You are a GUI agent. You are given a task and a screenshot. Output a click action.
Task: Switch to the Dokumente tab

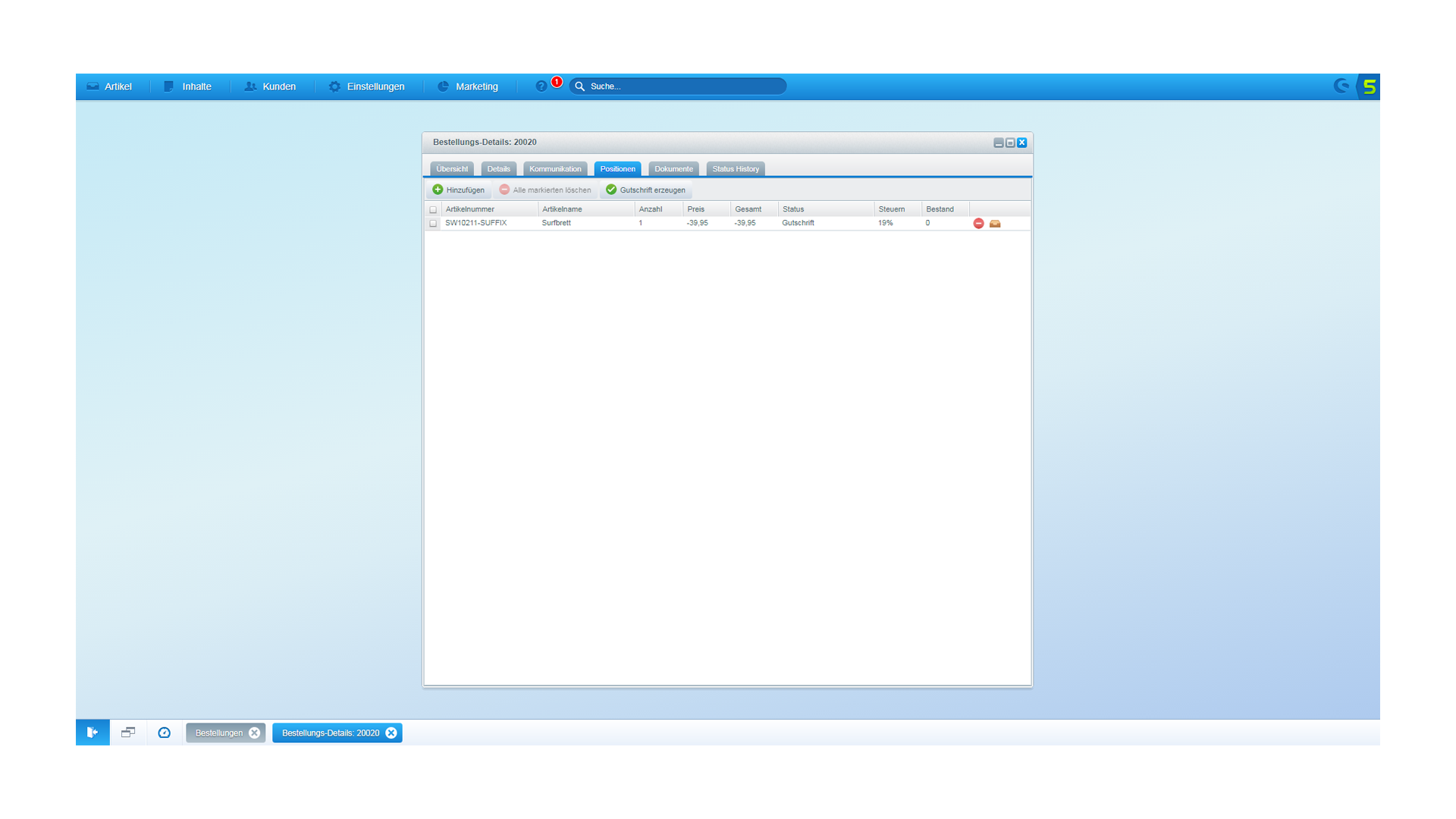(x=673, y=169)
